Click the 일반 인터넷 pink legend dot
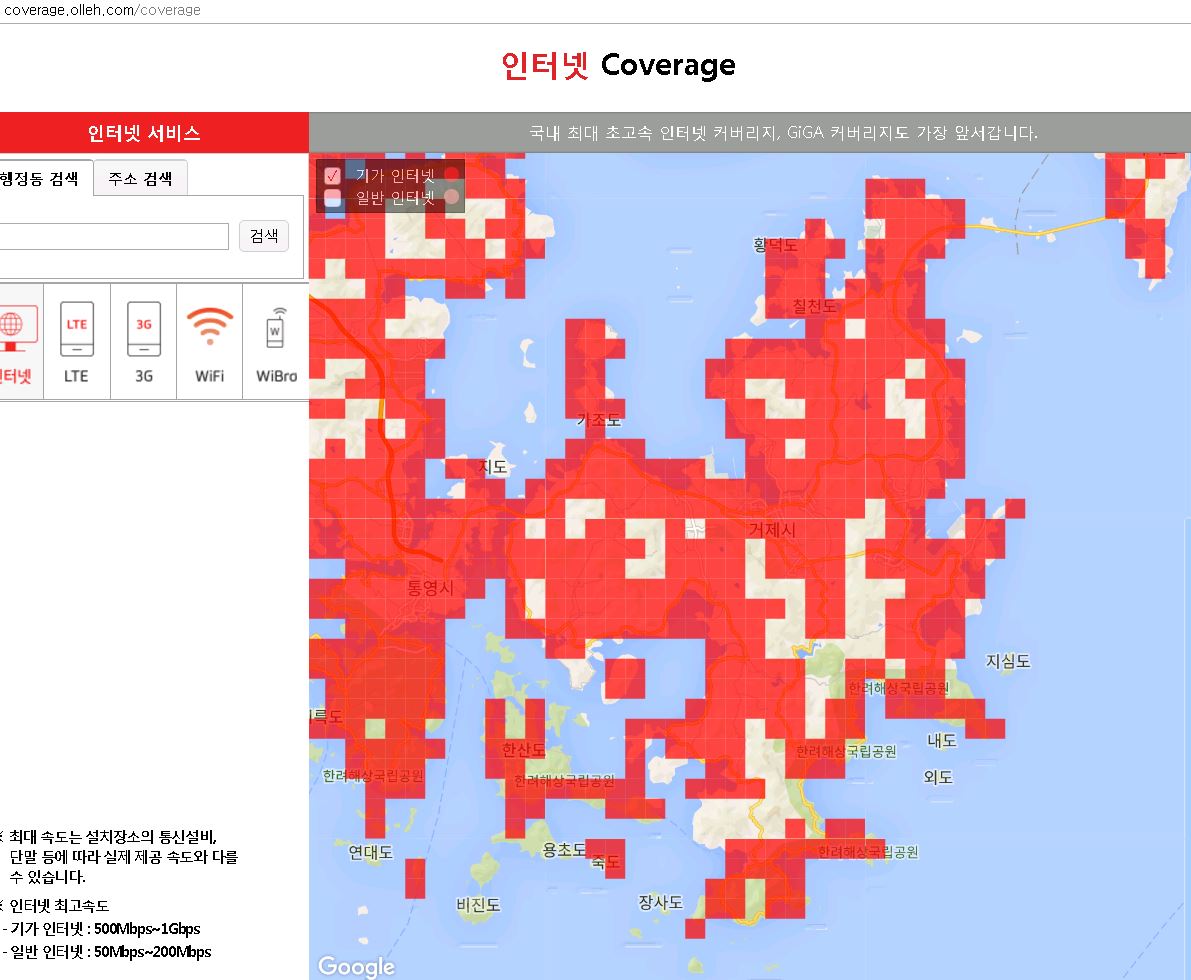Image resolution: width=1191 pixels, height=980 pixels. point(451,198)
